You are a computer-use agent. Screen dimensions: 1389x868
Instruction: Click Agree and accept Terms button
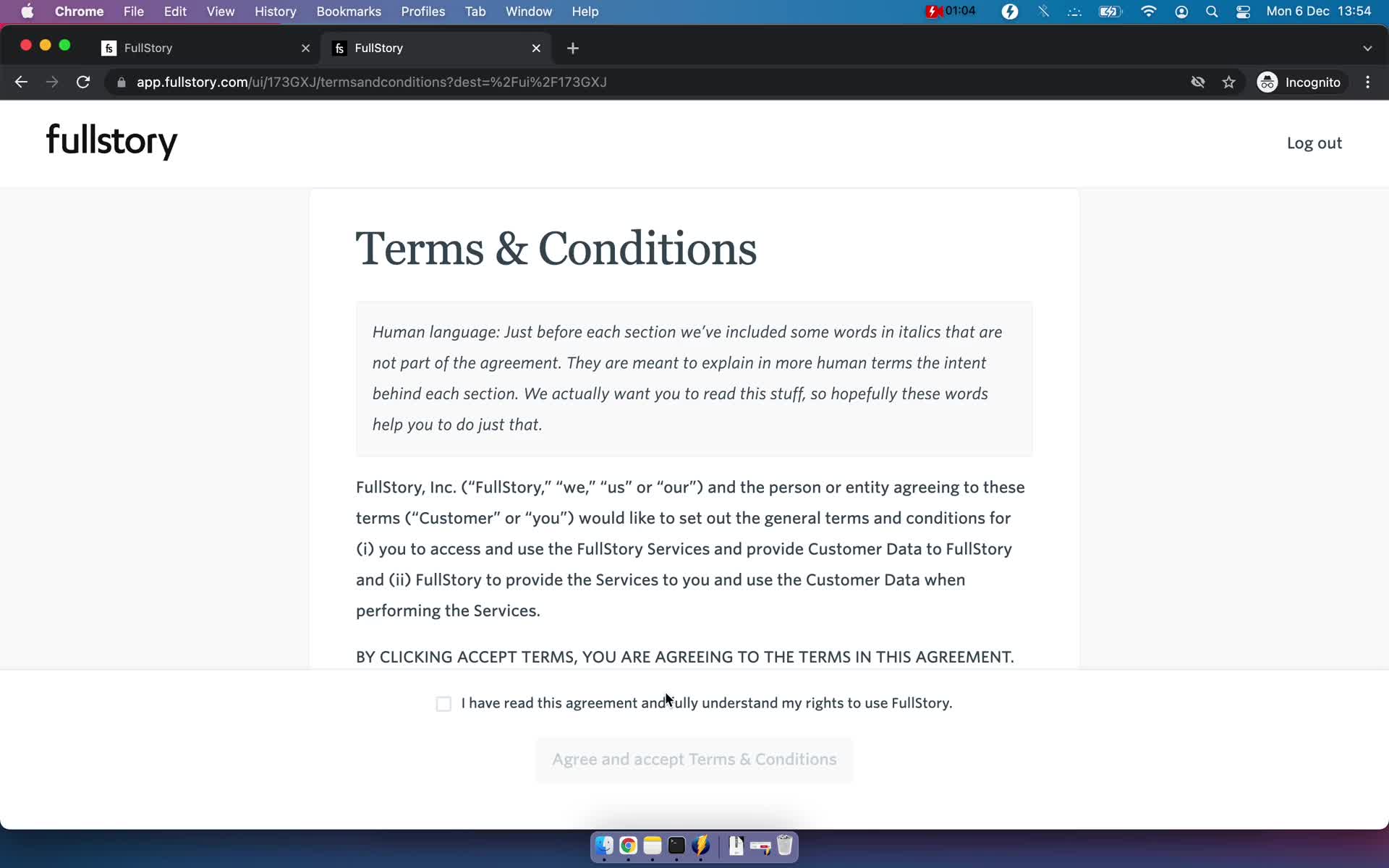point(694,760)
